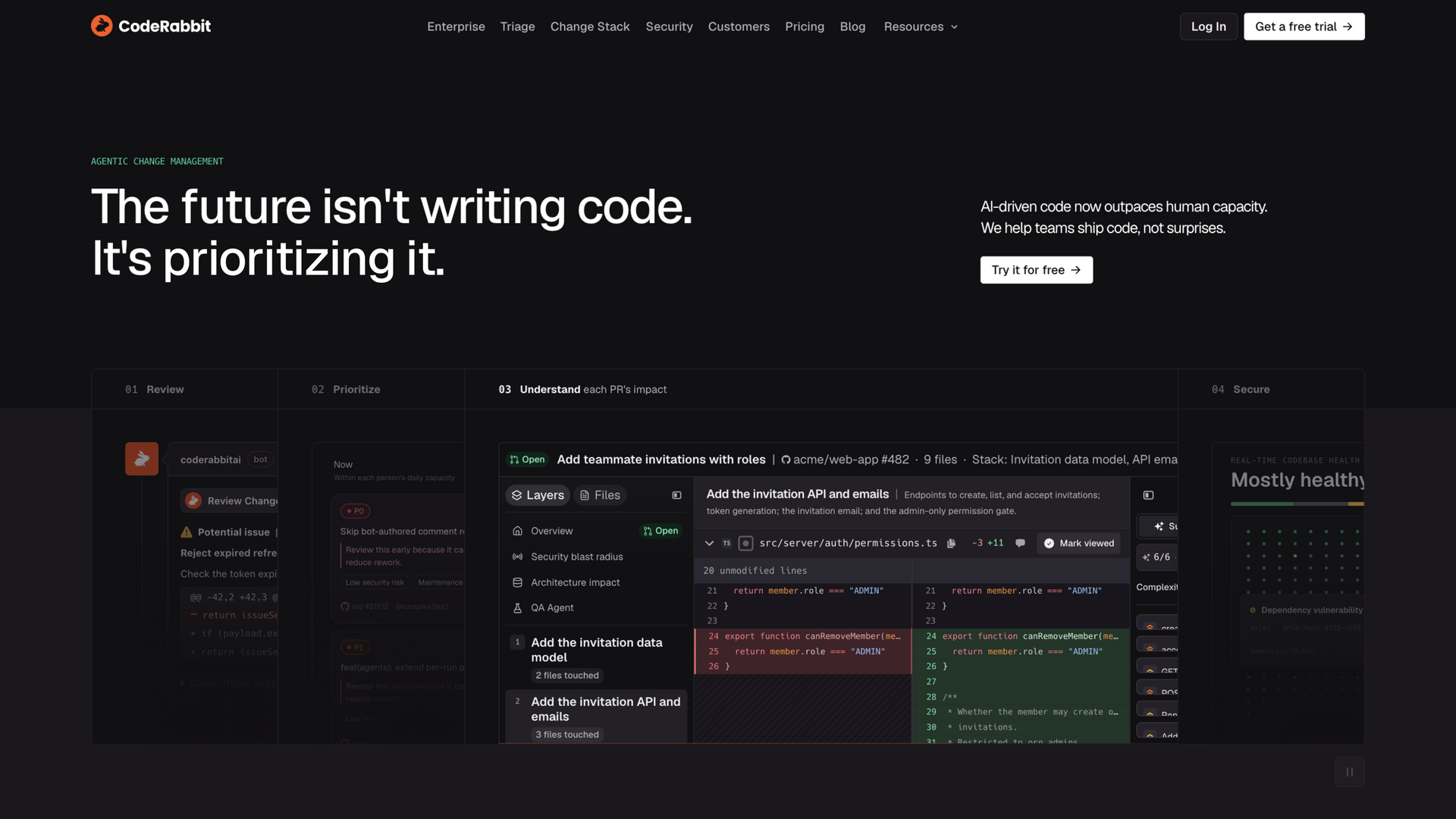This screenshot has height=819, width=1456.
Task: Click the coderabbitai avatar icon
Action: [142, 459]
